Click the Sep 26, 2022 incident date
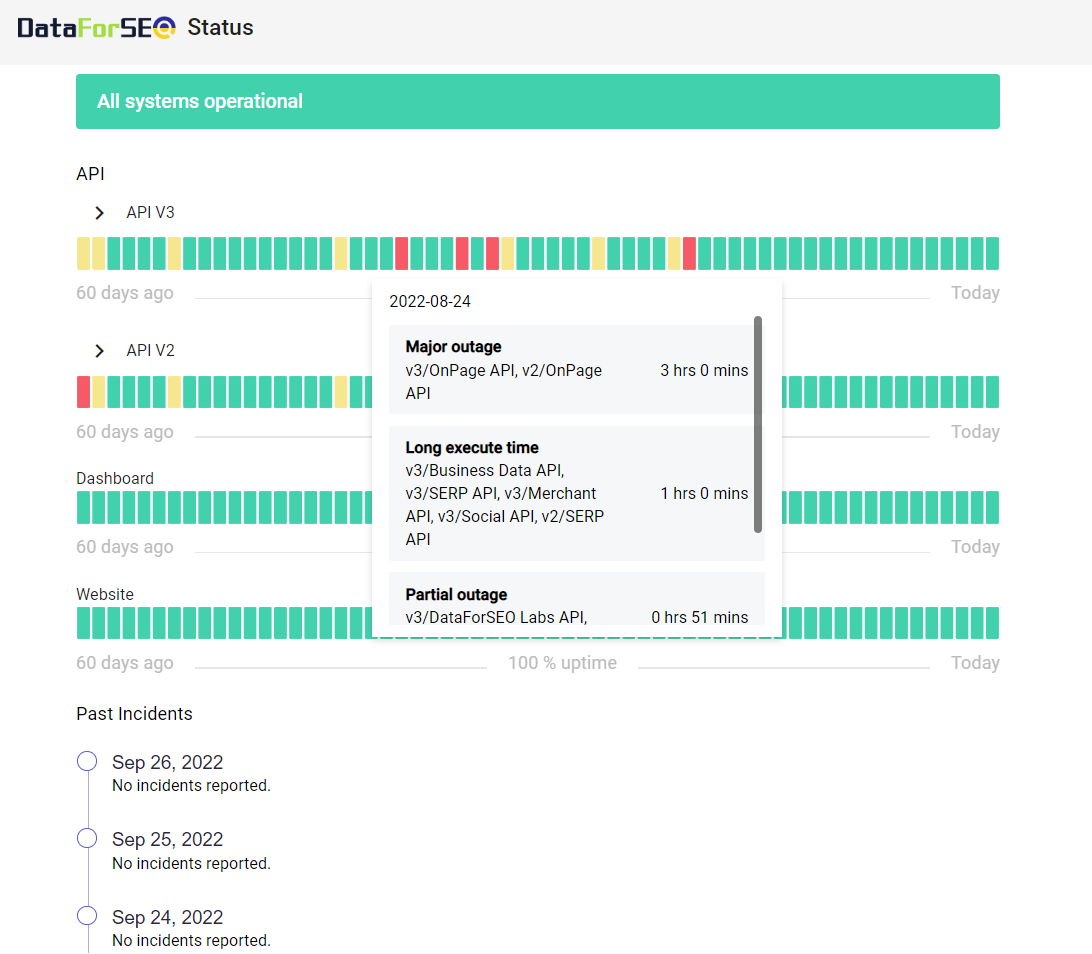1092x954 pixels. pos(168,763)
